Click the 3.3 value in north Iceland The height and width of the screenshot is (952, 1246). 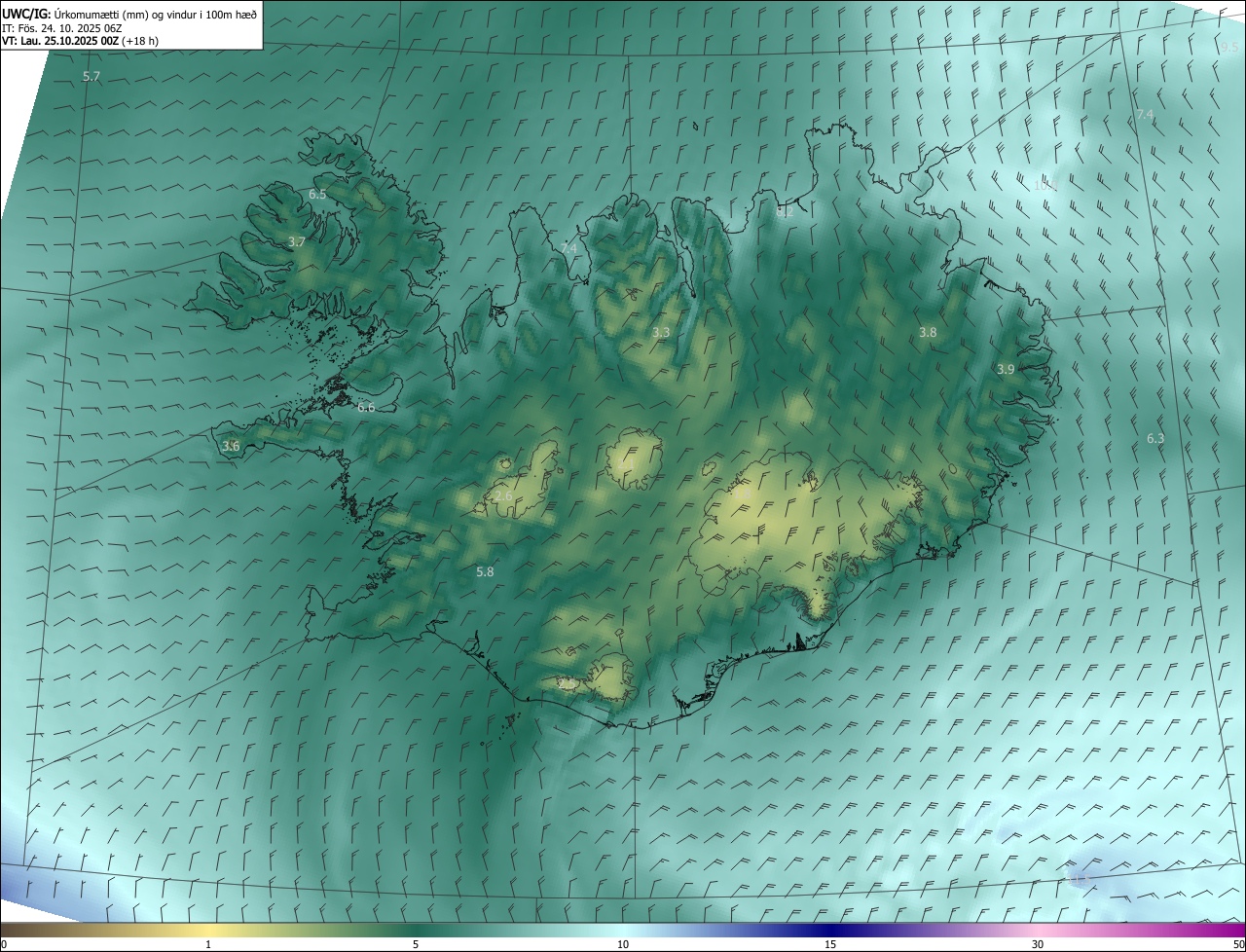point(661,333)
